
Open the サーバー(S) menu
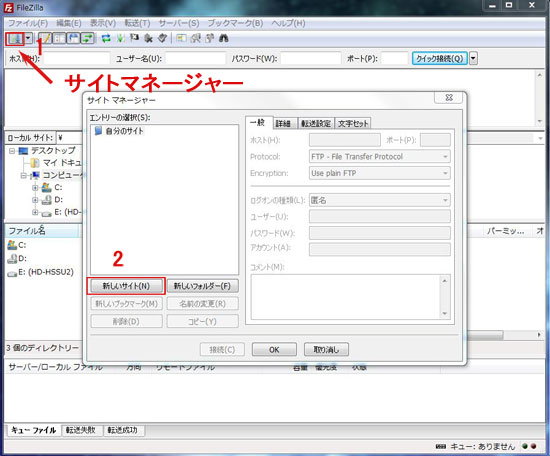click(x=179, y=23)
